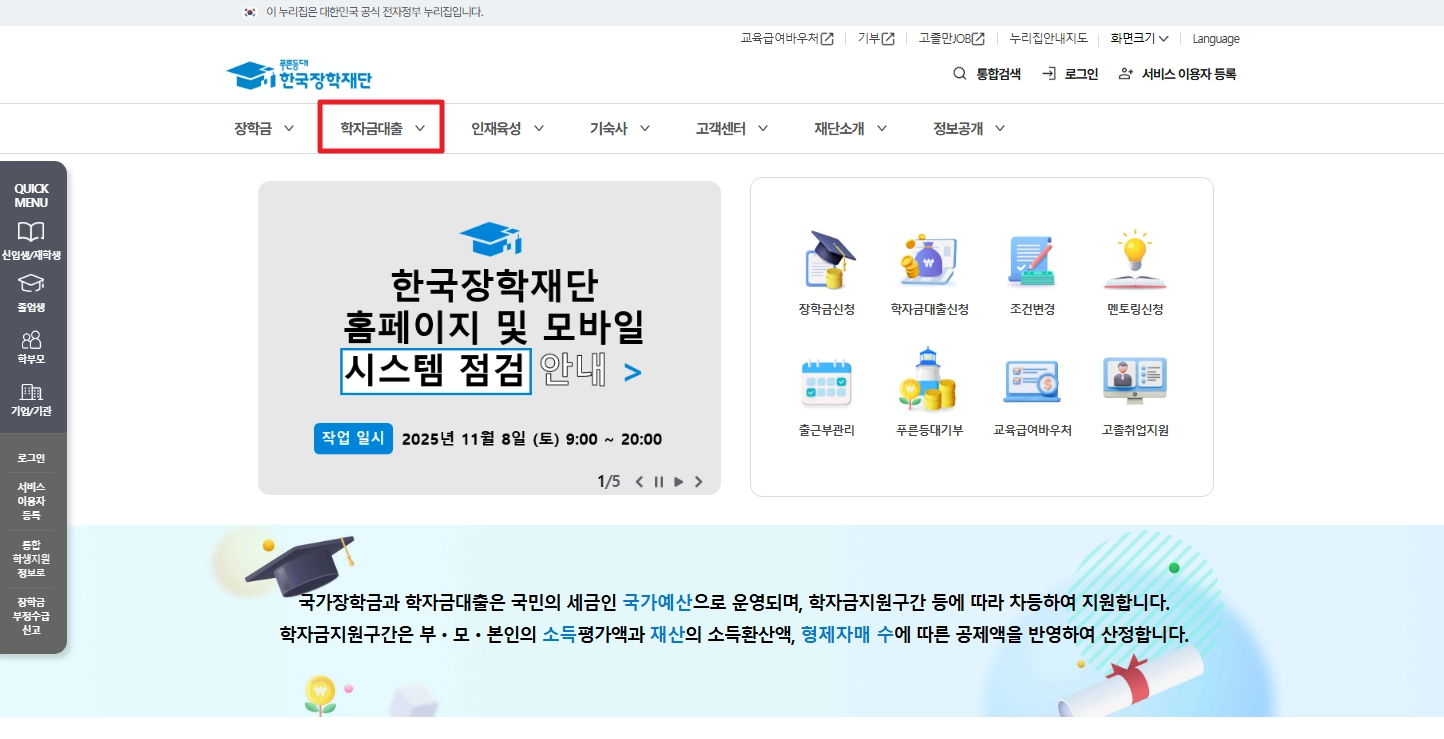The width and height of the screenshot is (1444, 739).
Task: Pause the banner carousel rotation
Action: coord(658,481)
